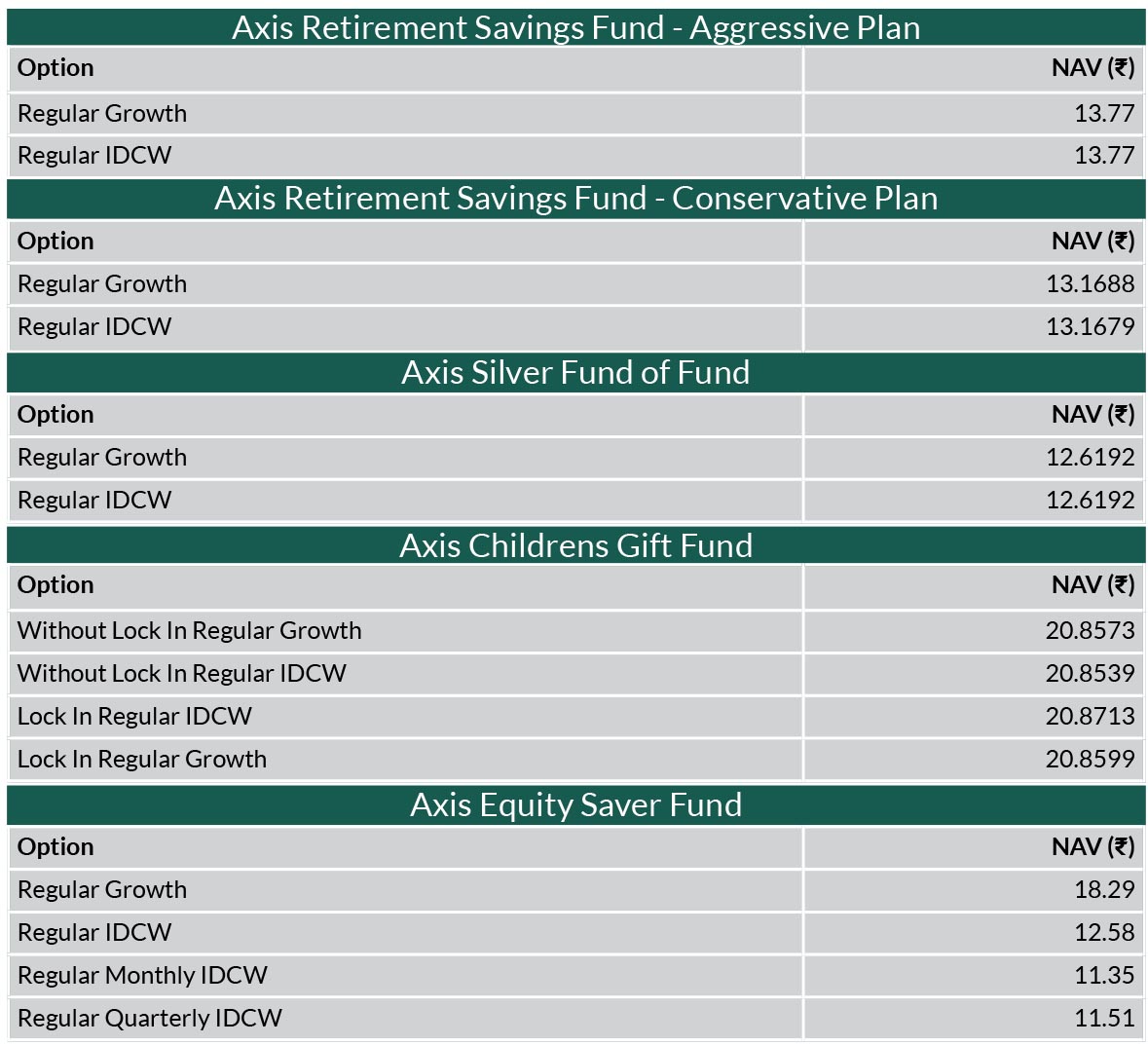
Task: Click the NAV (₹) header under Childrens Gift Fund
Action: [1093, 585]
